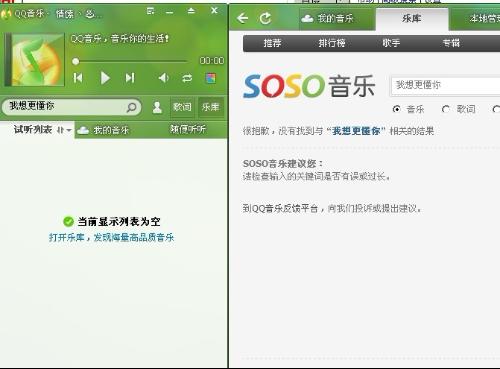
Task: Click the SOSO音乐 logo
Action: pos(309,86)
